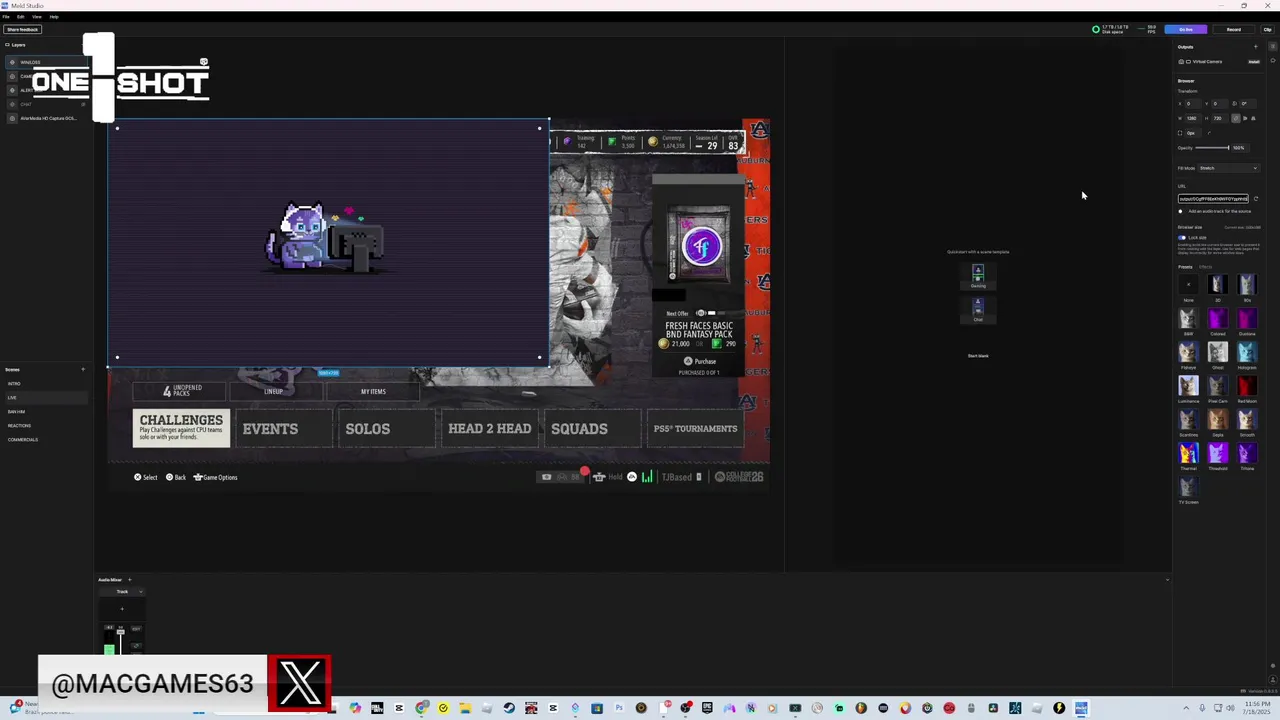Toggle Add an audio track for the source
This screenshot has width=1280, height=720.
point(1180,211)
